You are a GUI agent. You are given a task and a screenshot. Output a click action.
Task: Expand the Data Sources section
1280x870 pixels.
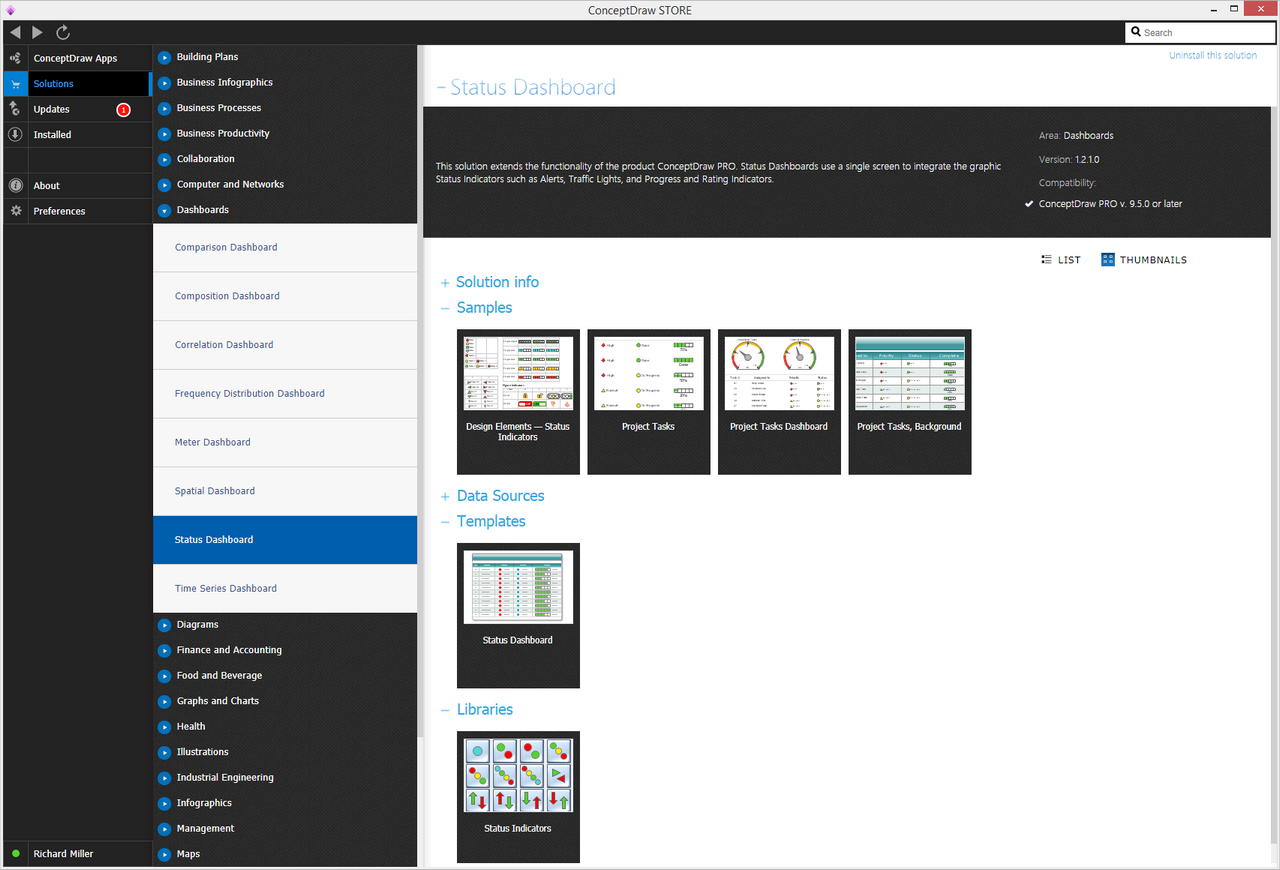click(445, 496)
